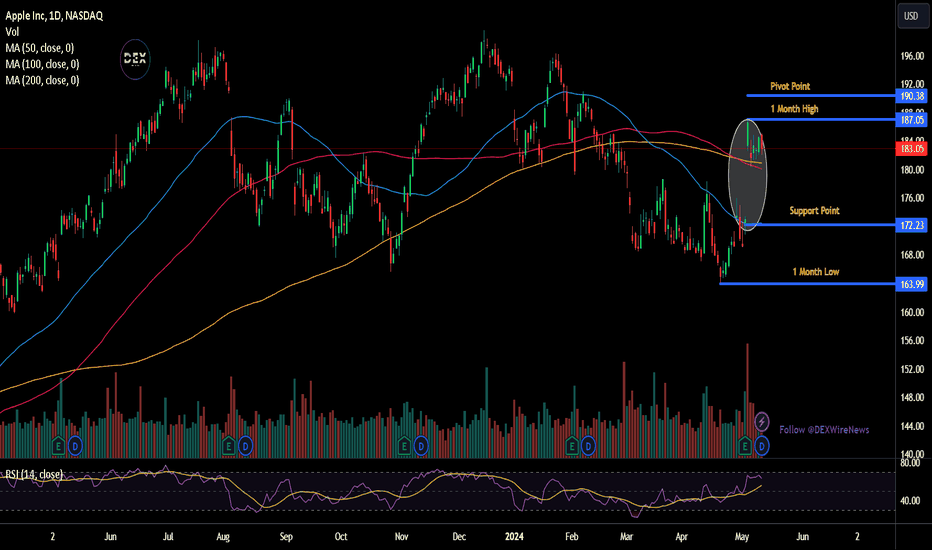The image size is (932, 550).
Task: Click the Dec label on time axis
Action: tap(459, 536)
